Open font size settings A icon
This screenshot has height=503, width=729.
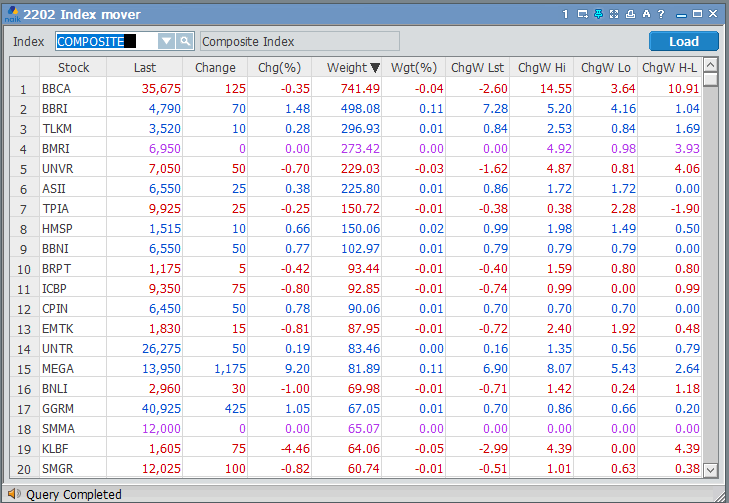pyautogui.click(x=646, y=15)
